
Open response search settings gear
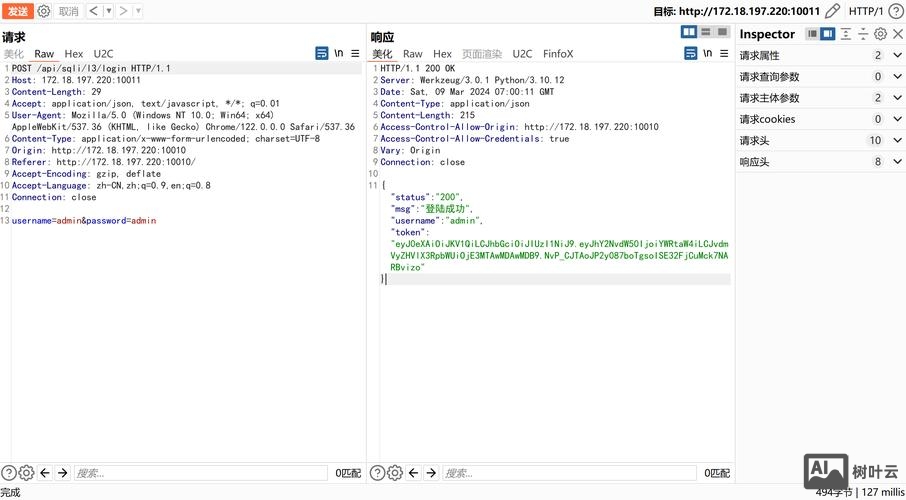pos(395,473)
